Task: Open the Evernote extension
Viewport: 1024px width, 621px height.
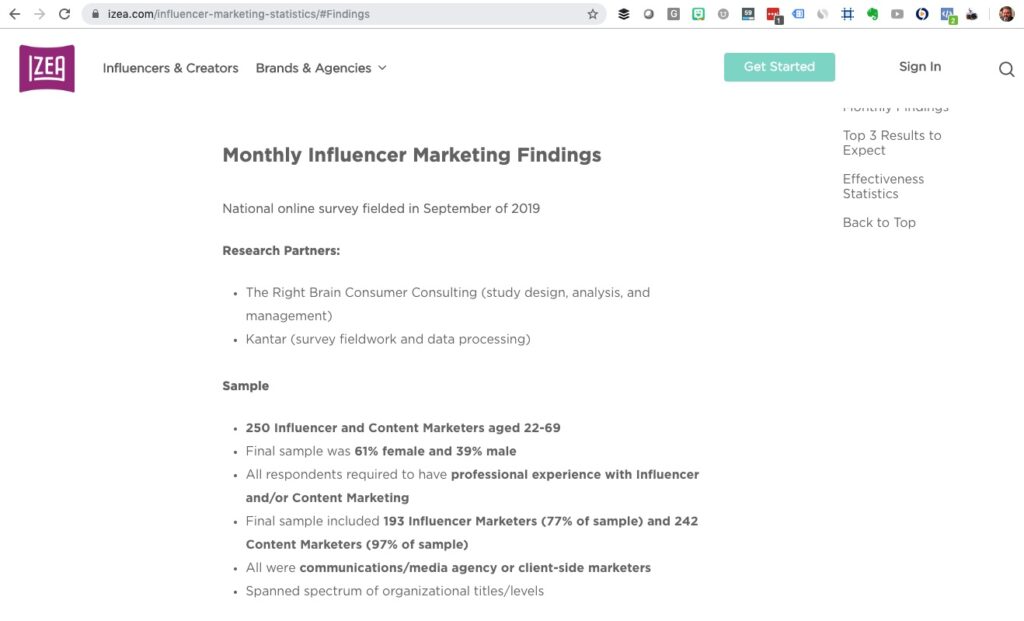Action: [872, 14]
